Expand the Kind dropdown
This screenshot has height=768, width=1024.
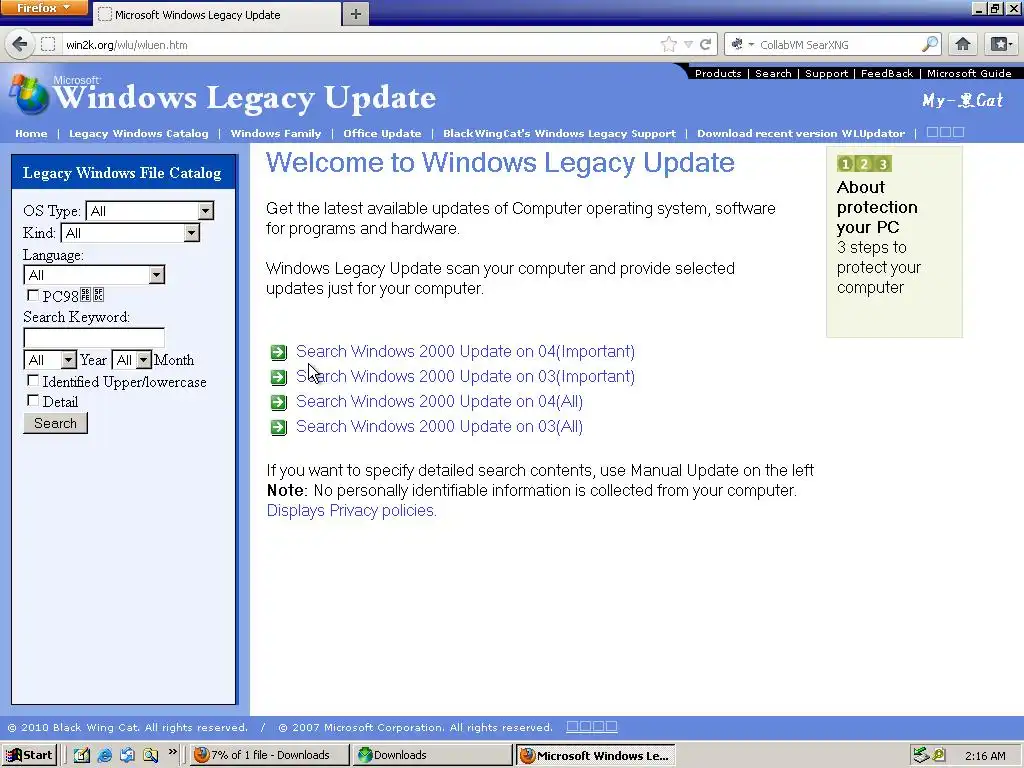pyautogui.click(x=130, y=232)
